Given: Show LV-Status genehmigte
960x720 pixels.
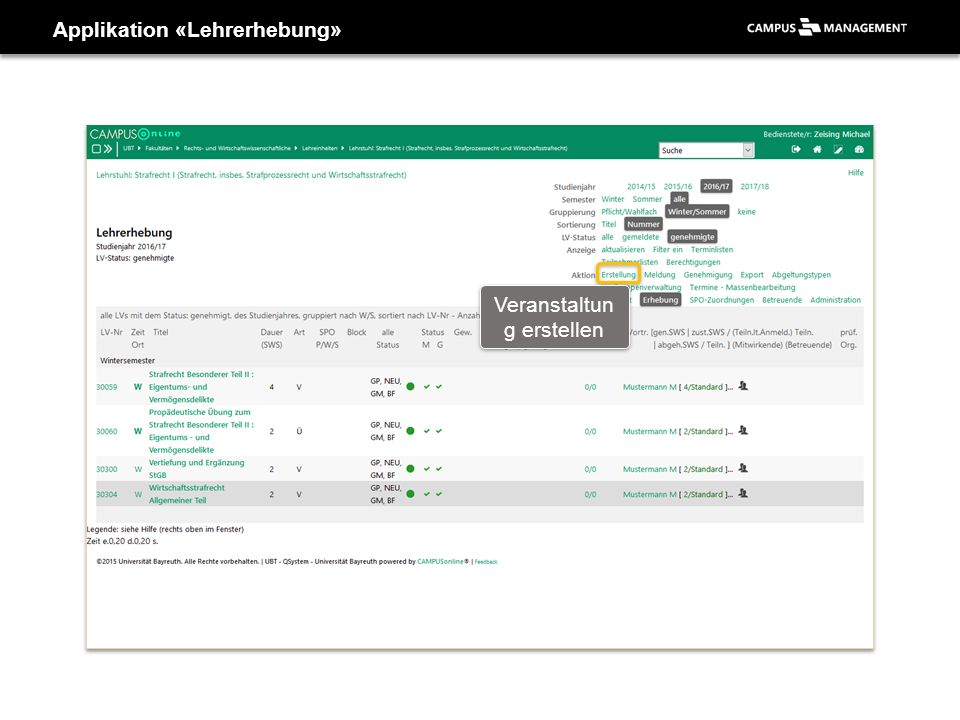Looking at the screenshot, I should point(692,237).
